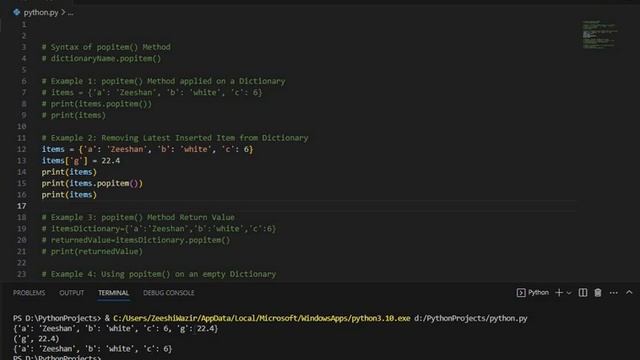Viewport: 640px width, 360px height.
Task: Open the launch profile dropdown arrow
Action: [x=569, y=293]
